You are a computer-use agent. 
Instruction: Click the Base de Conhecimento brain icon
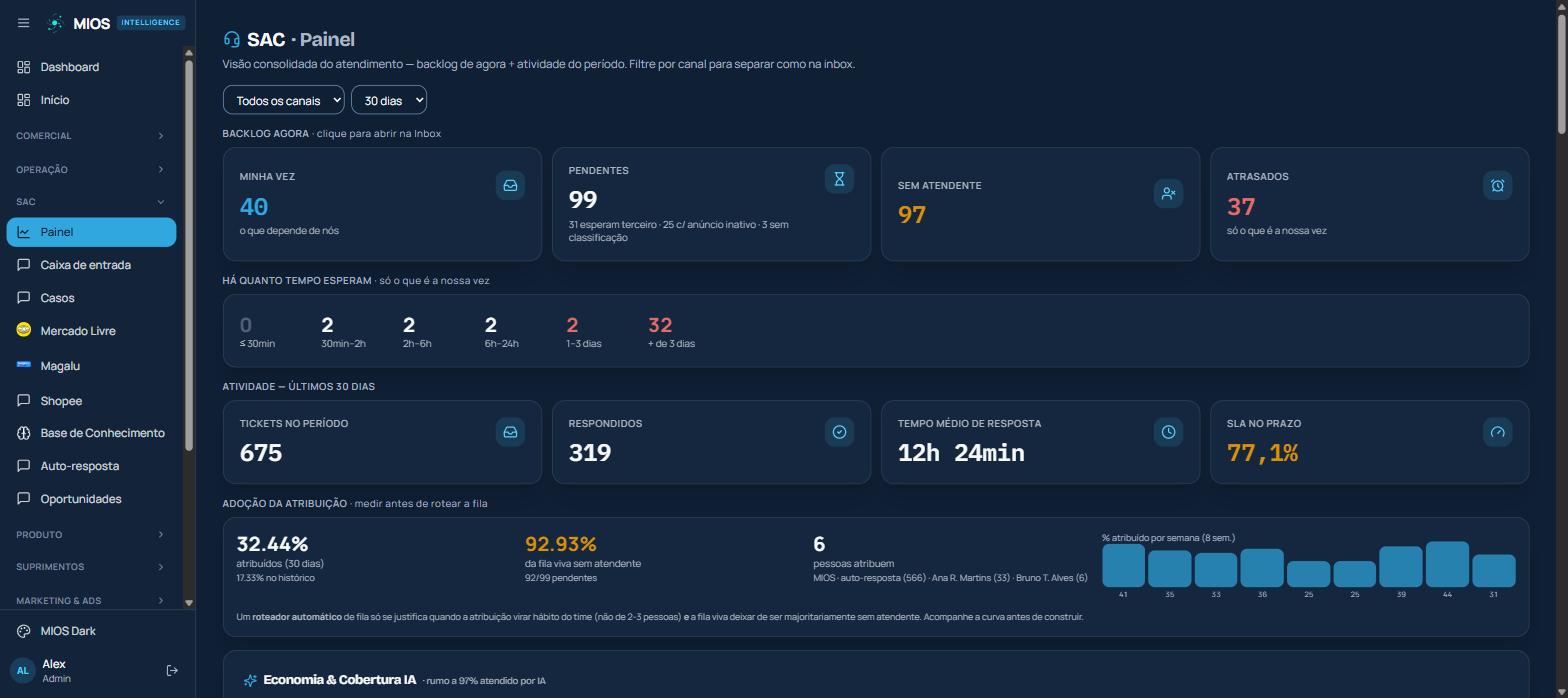coord(24,433)
